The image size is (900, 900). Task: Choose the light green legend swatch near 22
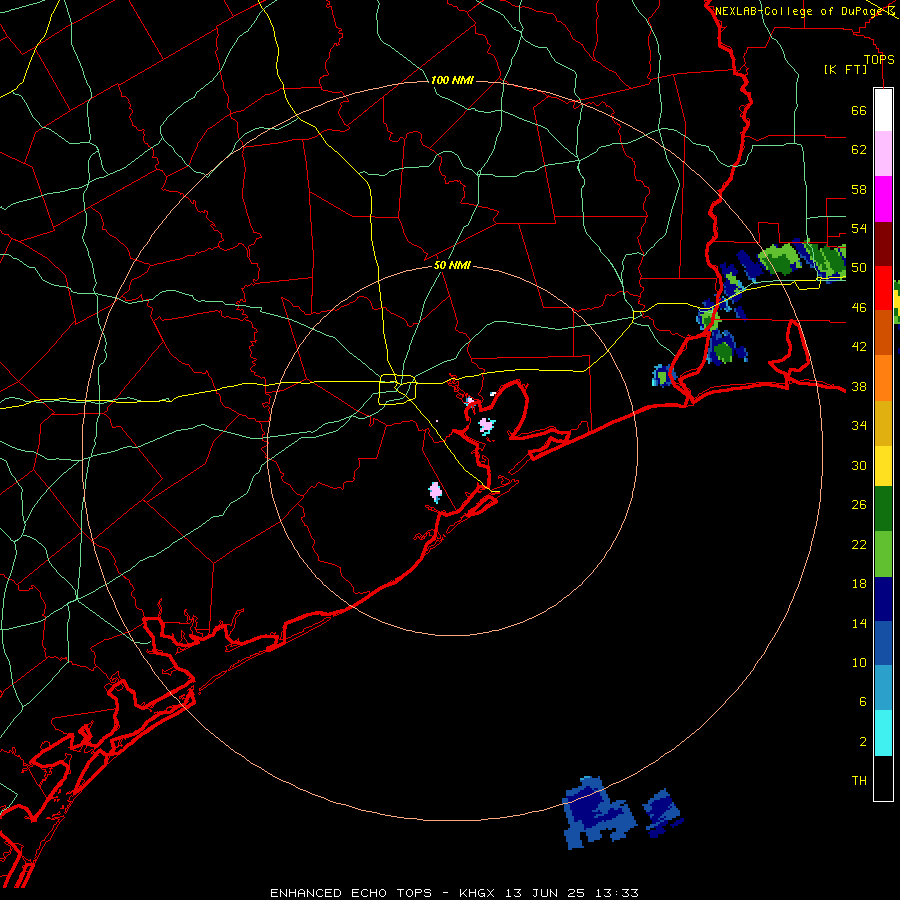click(883, 554)
